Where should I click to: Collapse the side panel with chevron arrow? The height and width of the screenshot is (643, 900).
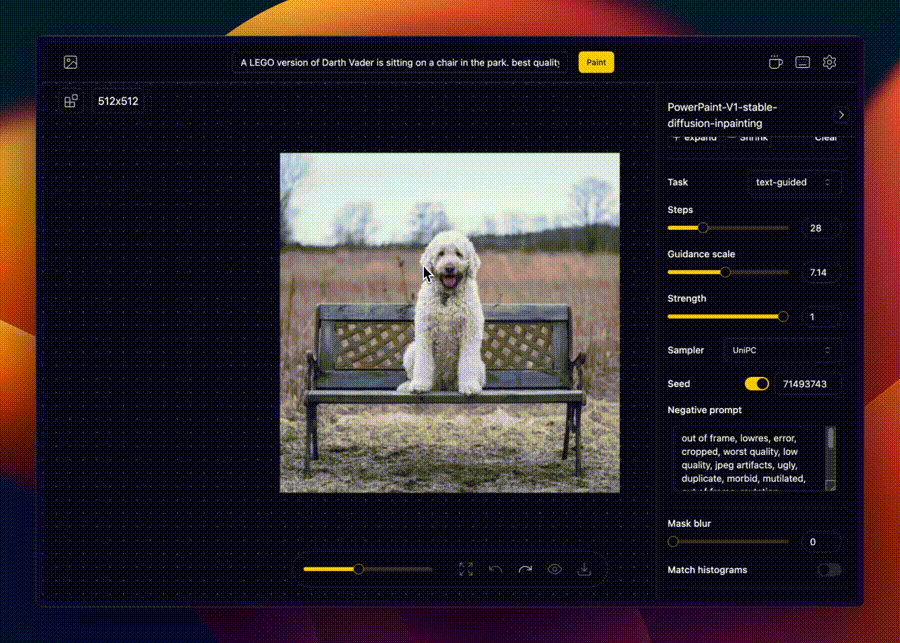[x=841, y=115]
